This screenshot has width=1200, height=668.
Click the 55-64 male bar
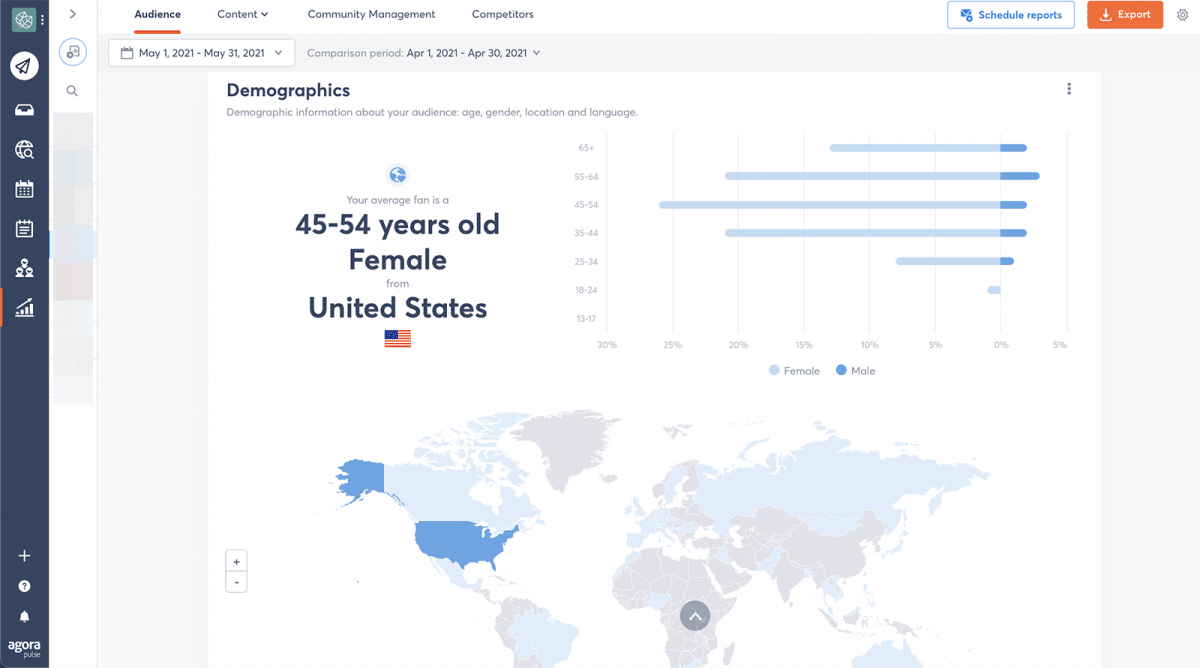pyautogui.click(x=1020, y=176)
